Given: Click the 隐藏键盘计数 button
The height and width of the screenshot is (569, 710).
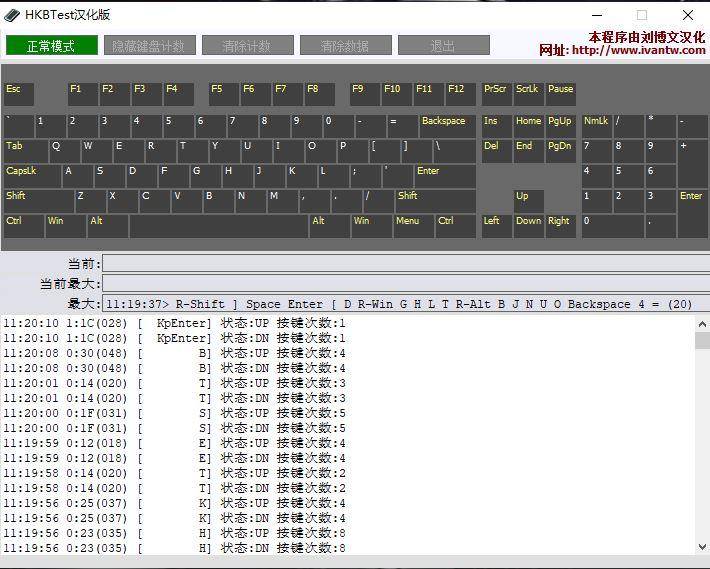Looking at the screenshot, I should [x=150, y=45].
